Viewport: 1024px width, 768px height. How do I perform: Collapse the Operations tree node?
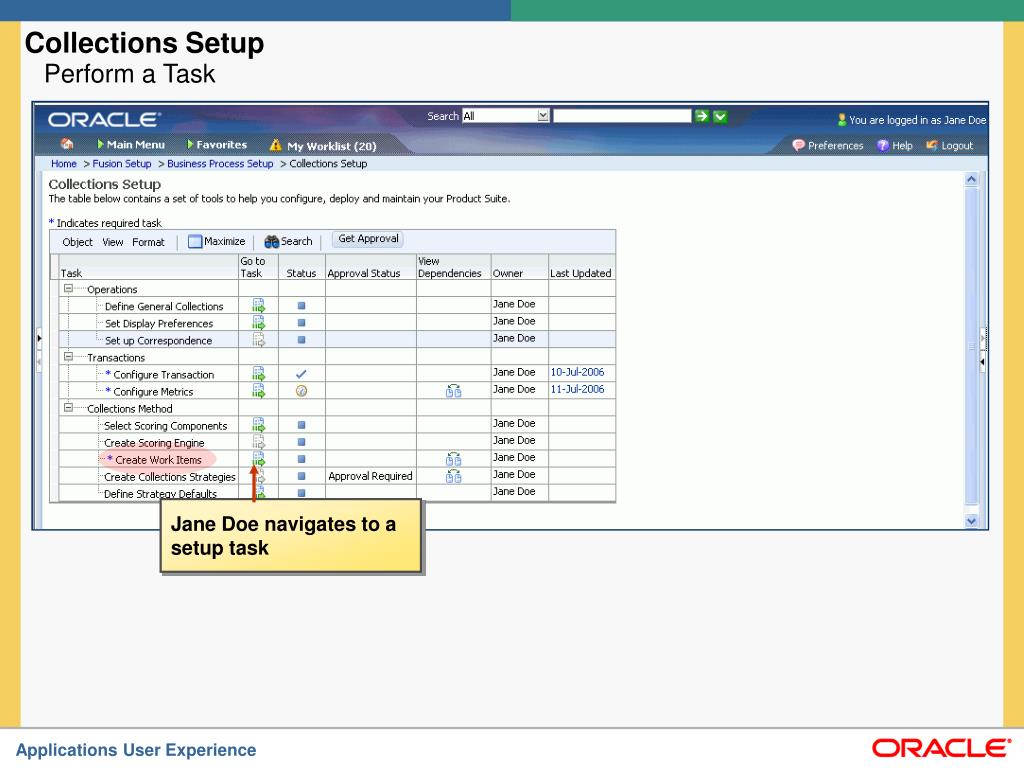68,288
